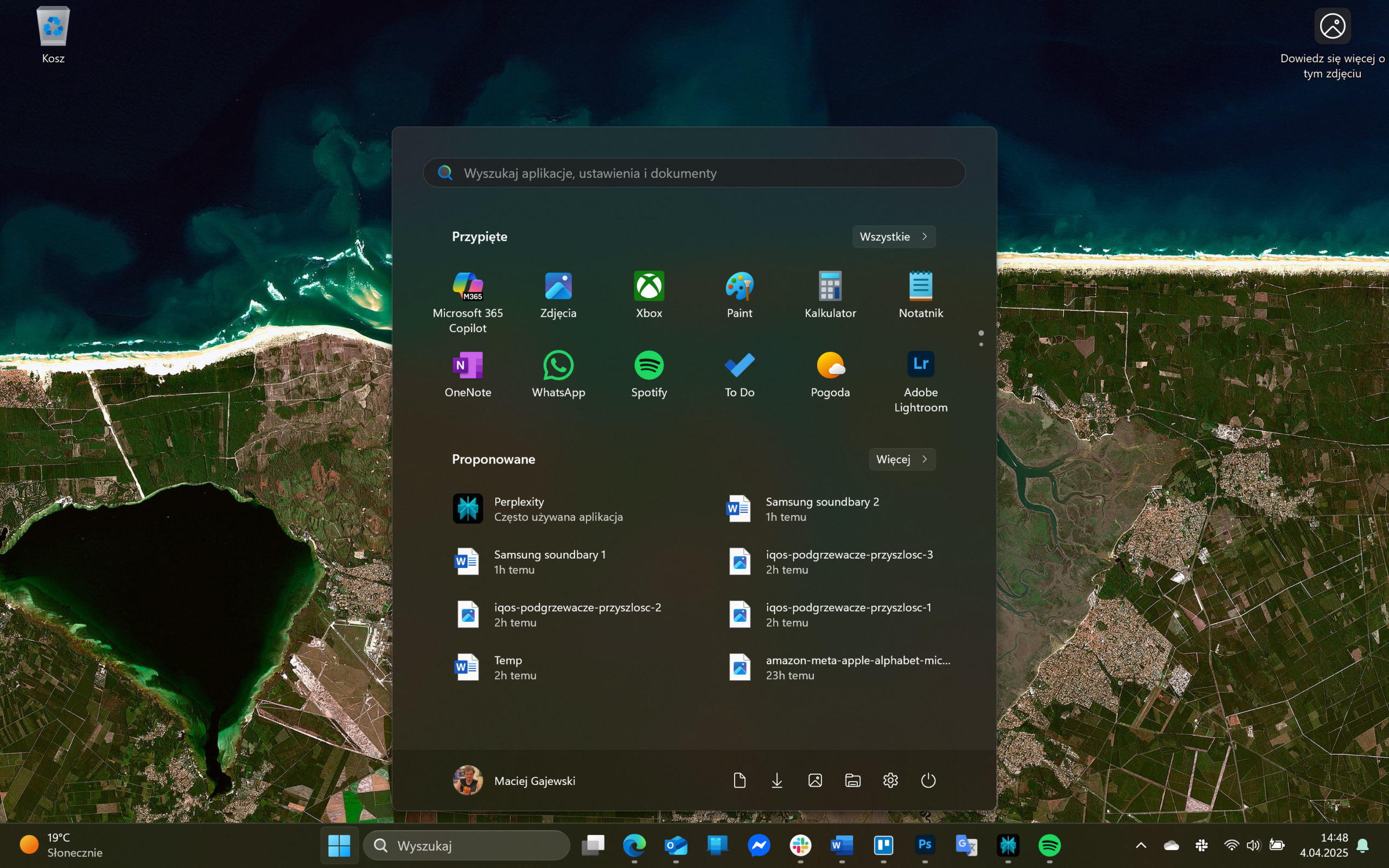Open the volume speaker icon

click(x=1253, y=845)
